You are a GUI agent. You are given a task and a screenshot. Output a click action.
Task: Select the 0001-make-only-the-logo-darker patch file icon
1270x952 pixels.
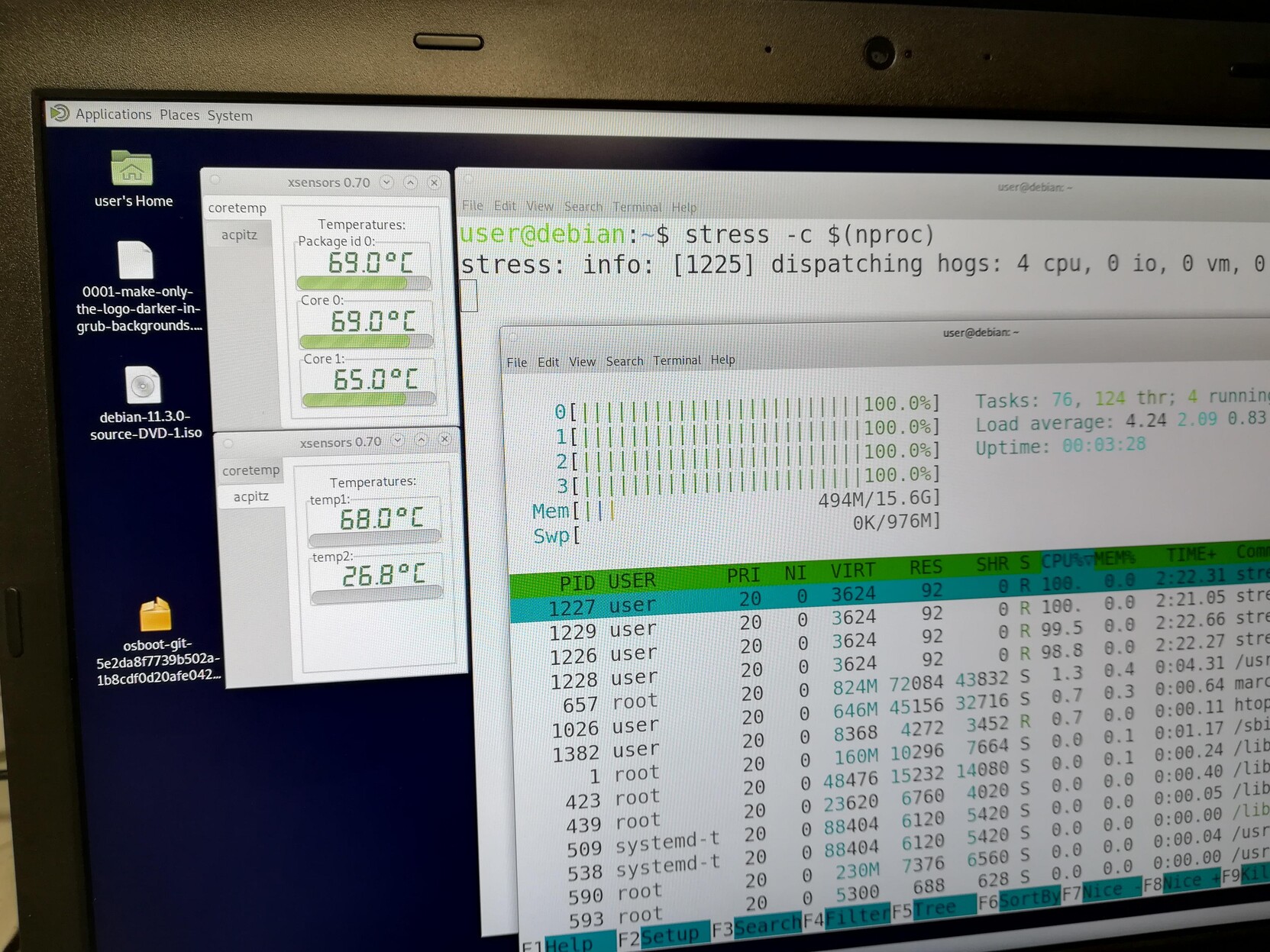coord(136,260)
